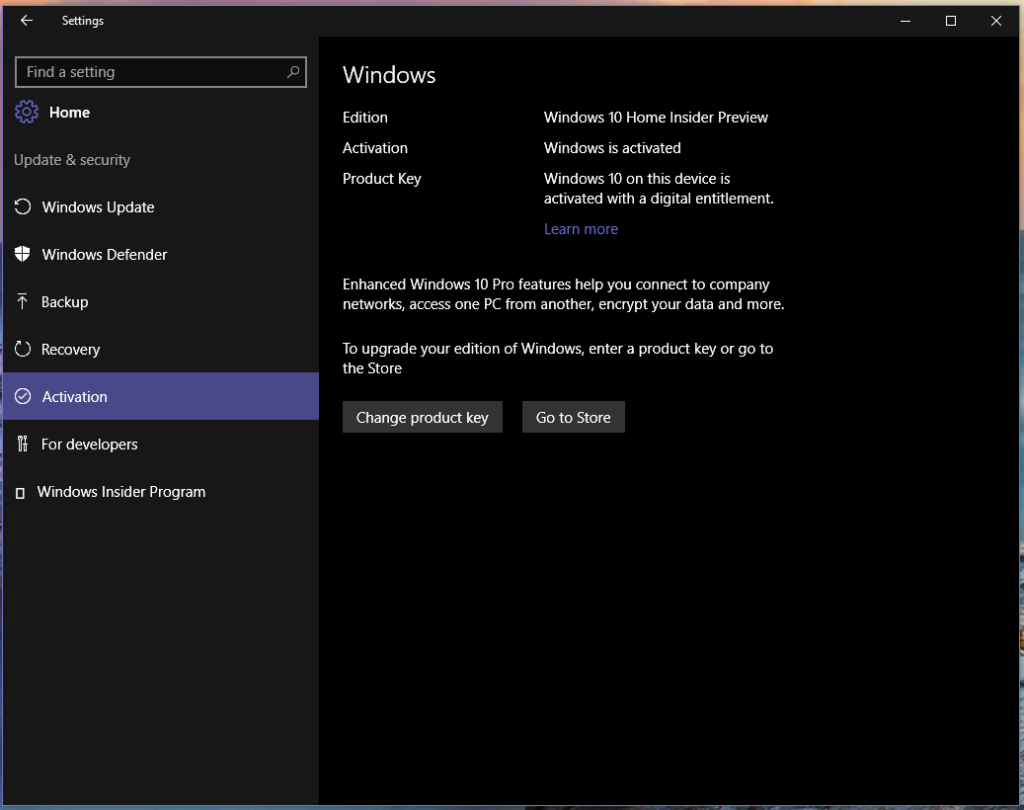Screen dimensions: 1024x810
Task: Click the Backup upward arrow icon
Action: pyautogui.click(x=23, y=302)
